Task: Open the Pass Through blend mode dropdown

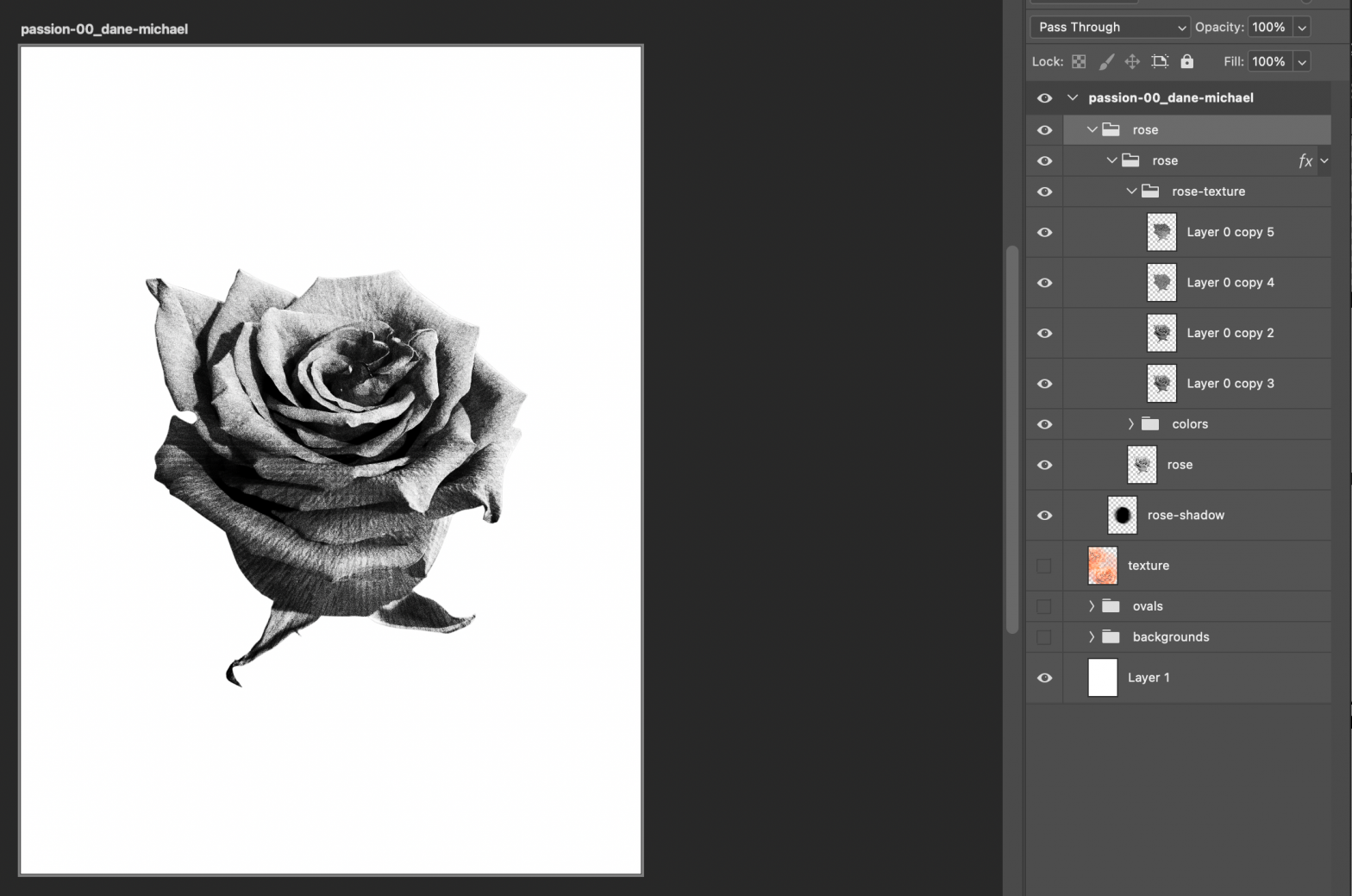Action: 1110,28
